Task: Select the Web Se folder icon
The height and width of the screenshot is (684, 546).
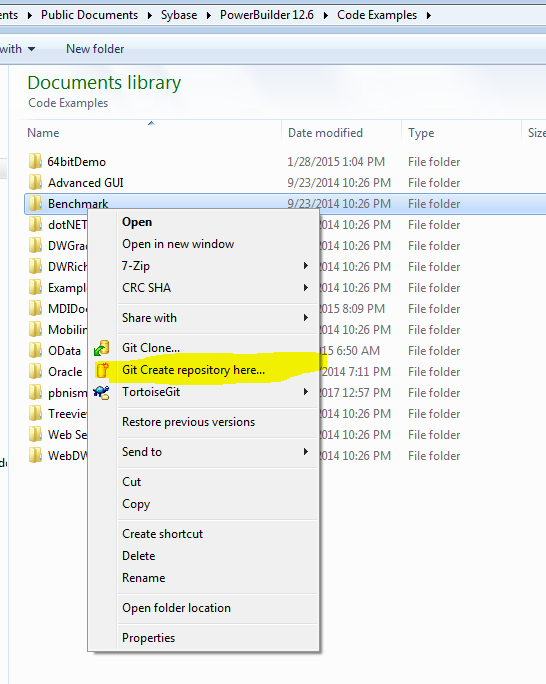Action: pos(35,434)
